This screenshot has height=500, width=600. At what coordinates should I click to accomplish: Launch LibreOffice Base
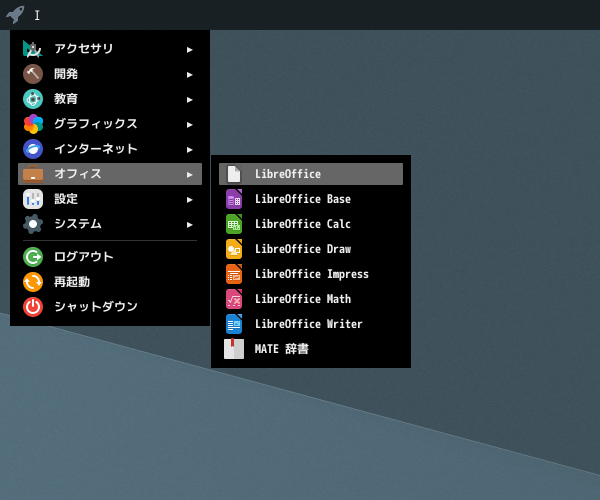click(311, 199)
